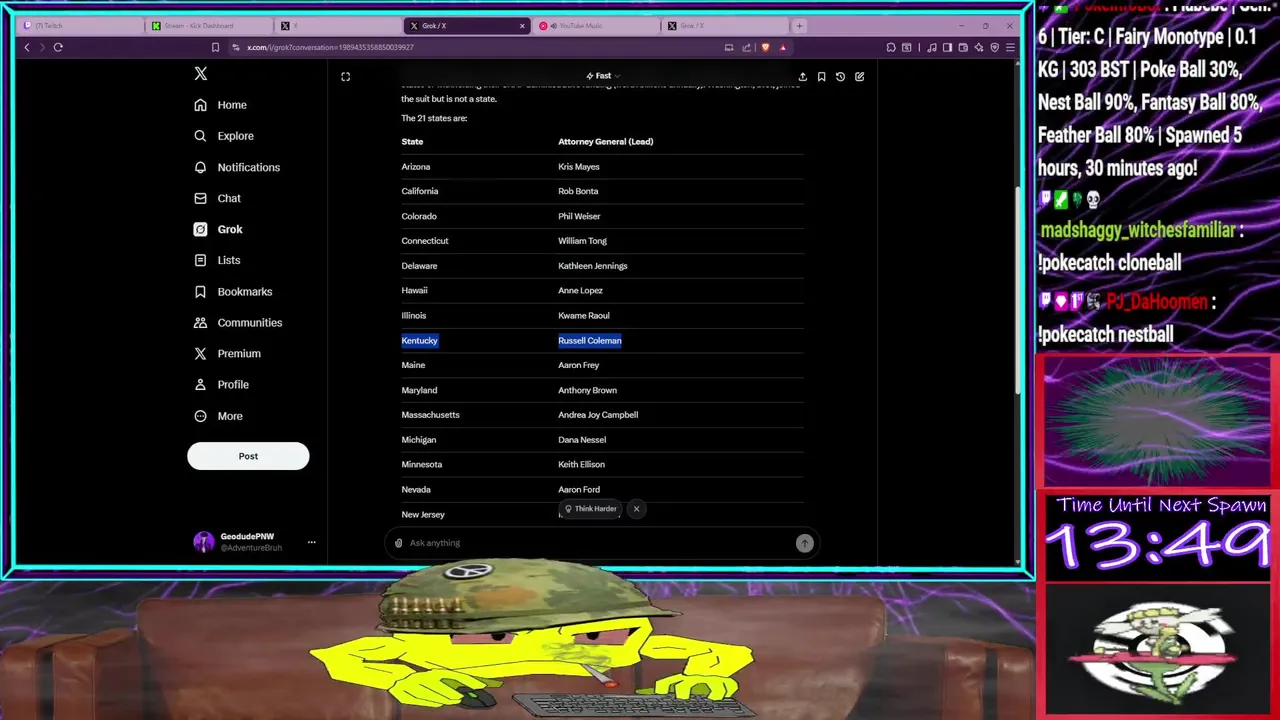Click the Grok sidebar icon
The height and width of the screenshot is (720, 1280).
(x=201, y=229)
